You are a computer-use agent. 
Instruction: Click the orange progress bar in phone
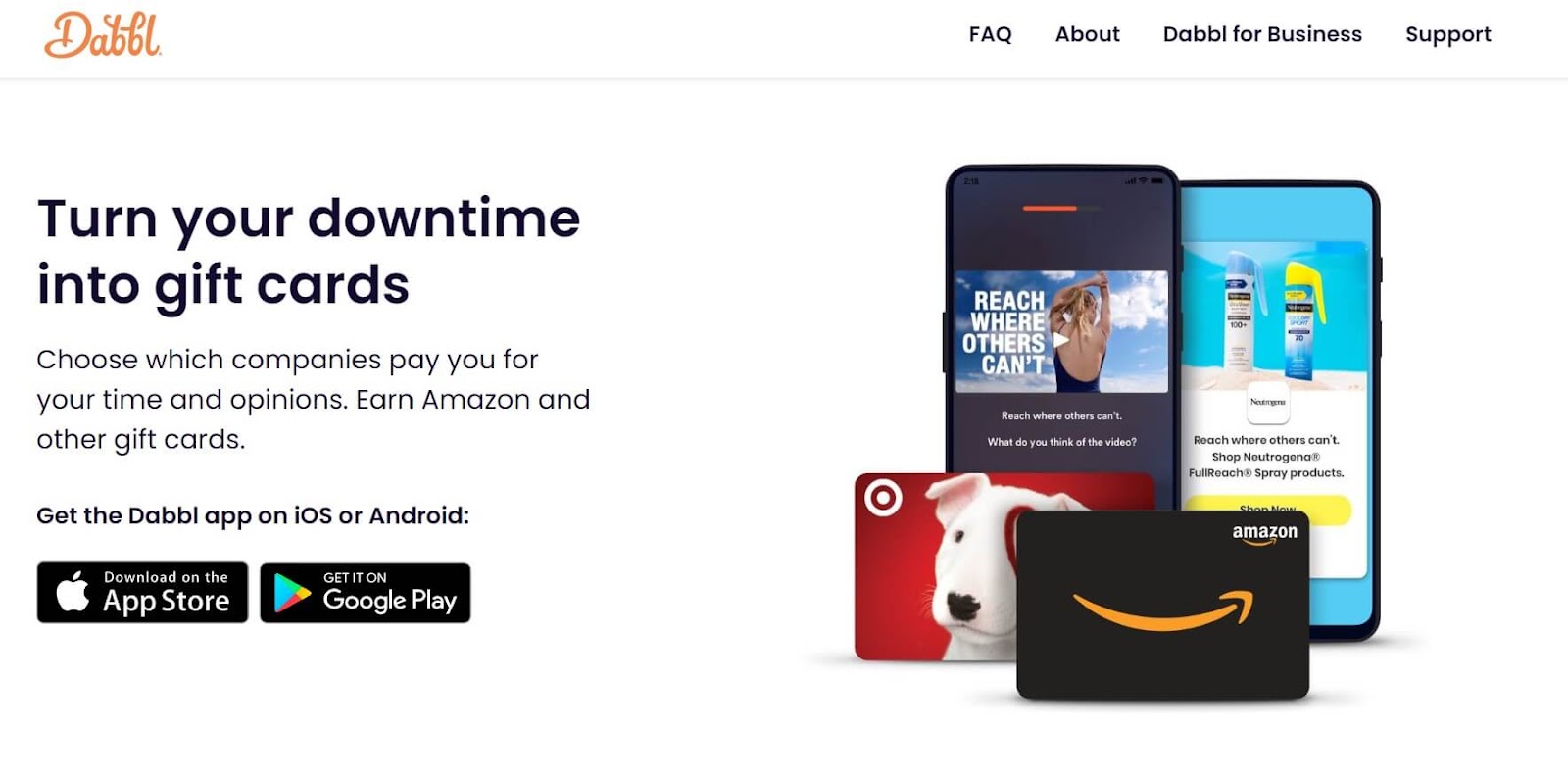click(x=1050, y=208)
